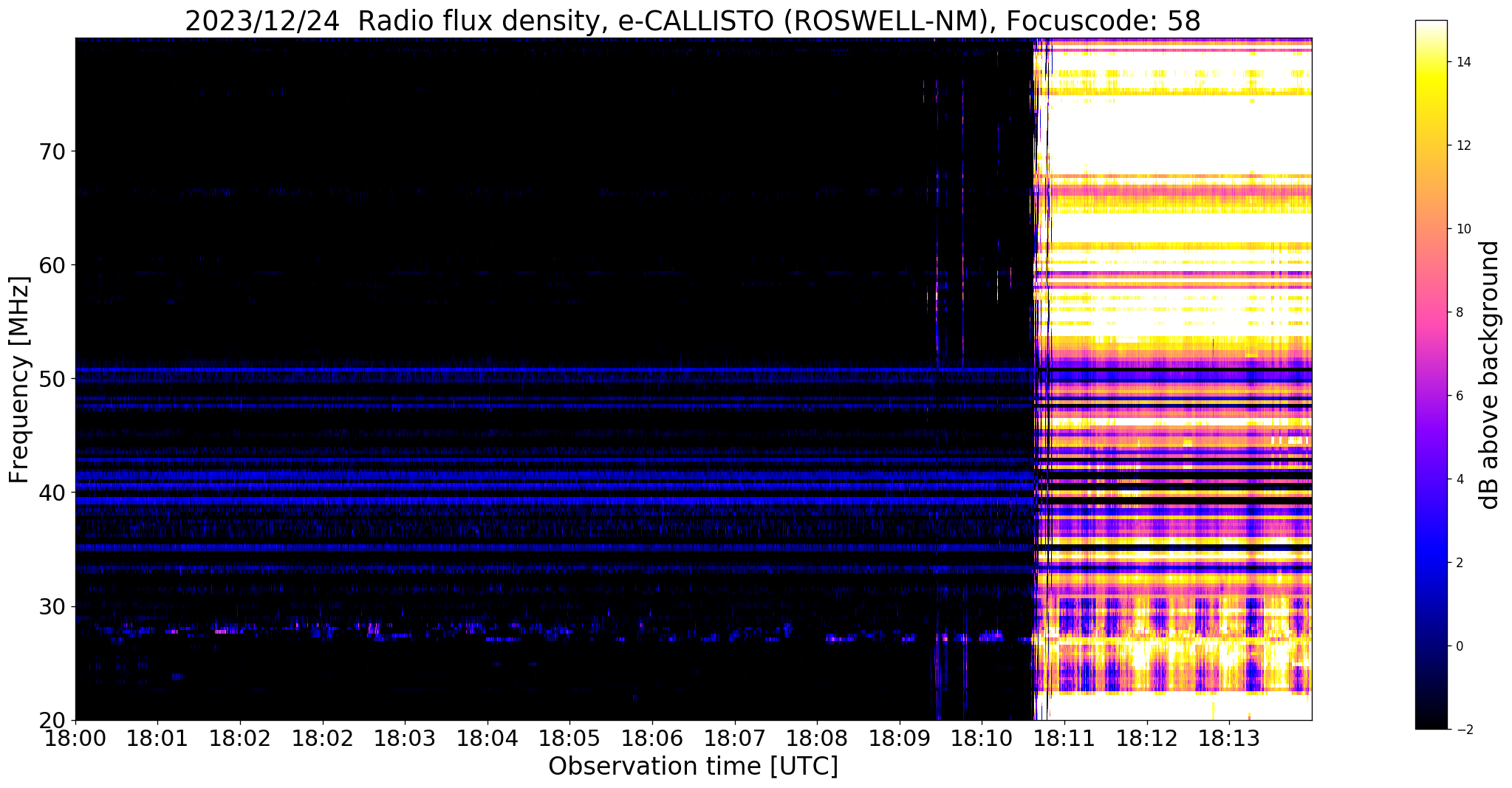
Task: Click the colorbar tick value 8
Action: pos(1459,312)
